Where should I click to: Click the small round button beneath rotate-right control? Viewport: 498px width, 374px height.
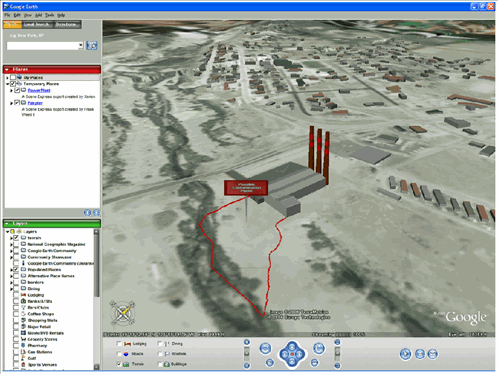click(x=314, y=362)
